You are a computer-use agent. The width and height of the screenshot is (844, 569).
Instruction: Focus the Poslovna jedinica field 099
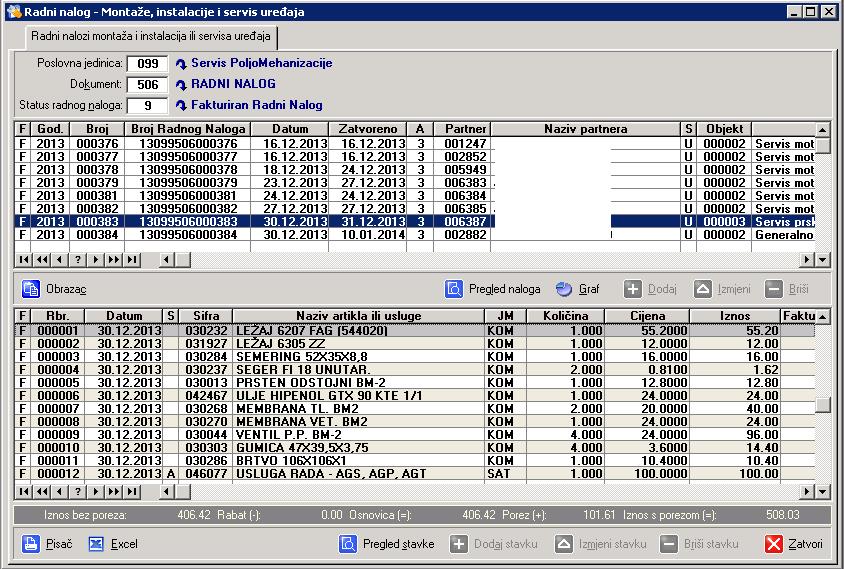click(147, 64)
